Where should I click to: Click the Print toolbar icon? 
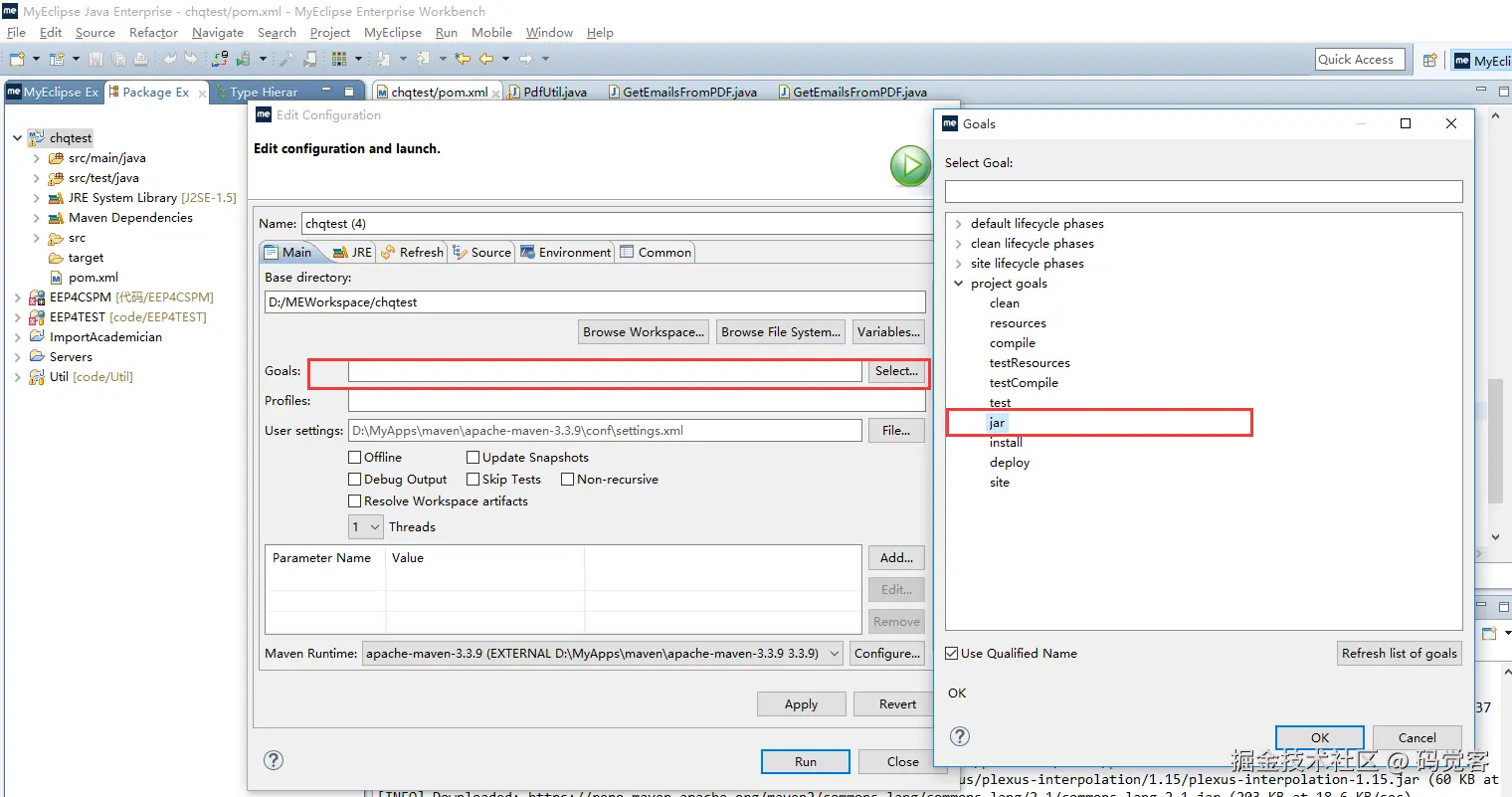click(x=140, y=59)
